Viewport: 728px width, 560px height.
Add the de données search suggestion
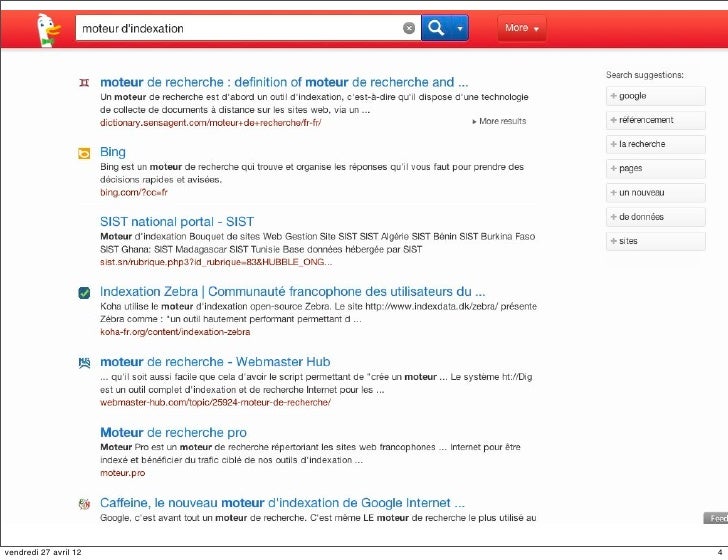[656, 217]
